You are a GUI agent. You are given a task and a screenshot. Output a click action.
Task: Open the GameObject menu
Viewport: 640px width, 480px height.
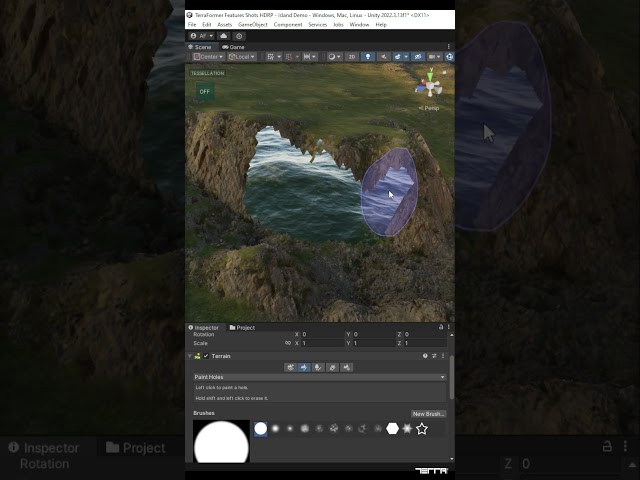[253, 24]
